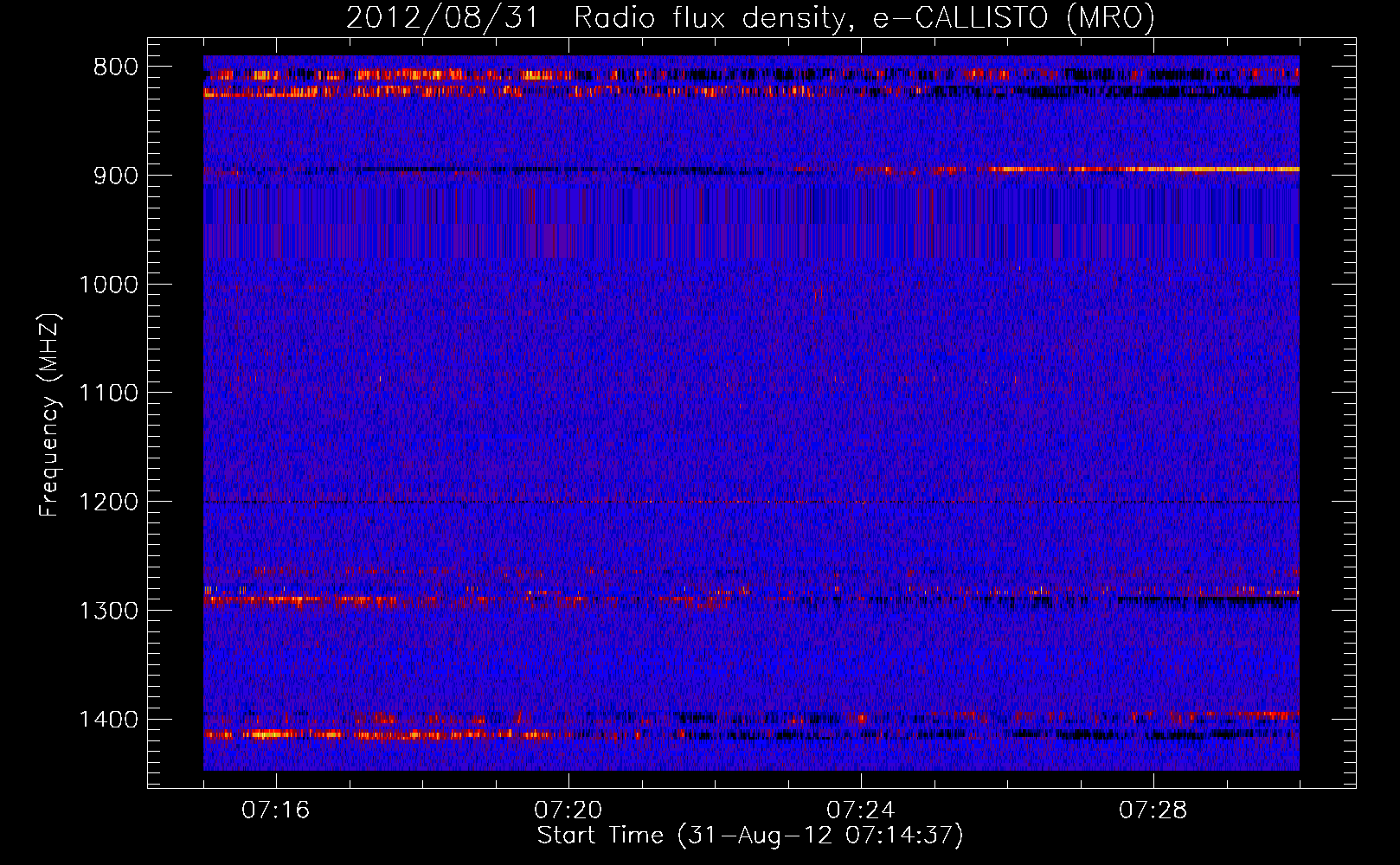The image size is (1400, 865).
Task: Click the 07:20 time tick label
Action: 568,811
